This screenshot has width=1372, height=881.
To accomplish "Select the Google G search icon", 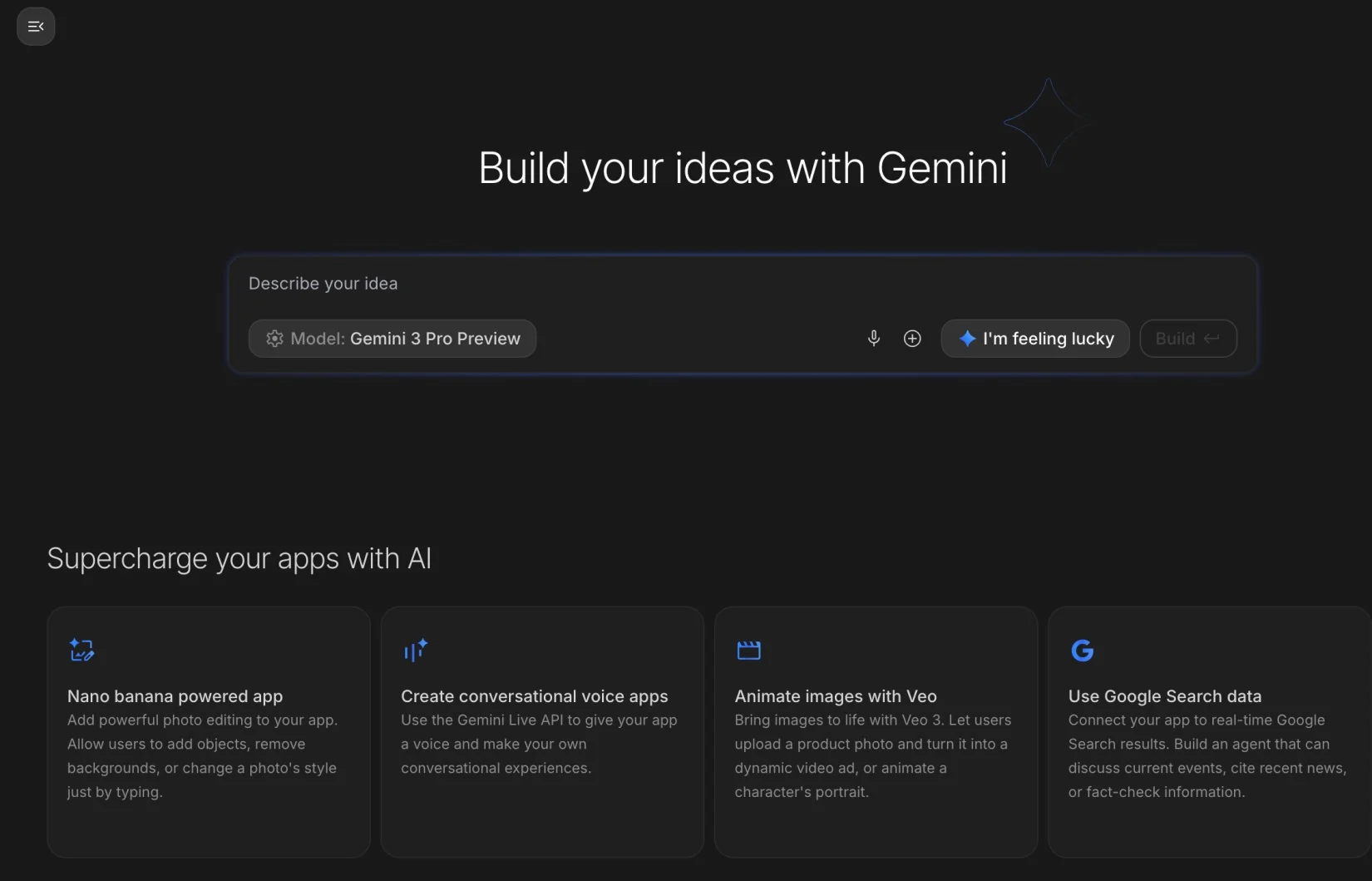I will point(1083,651).
